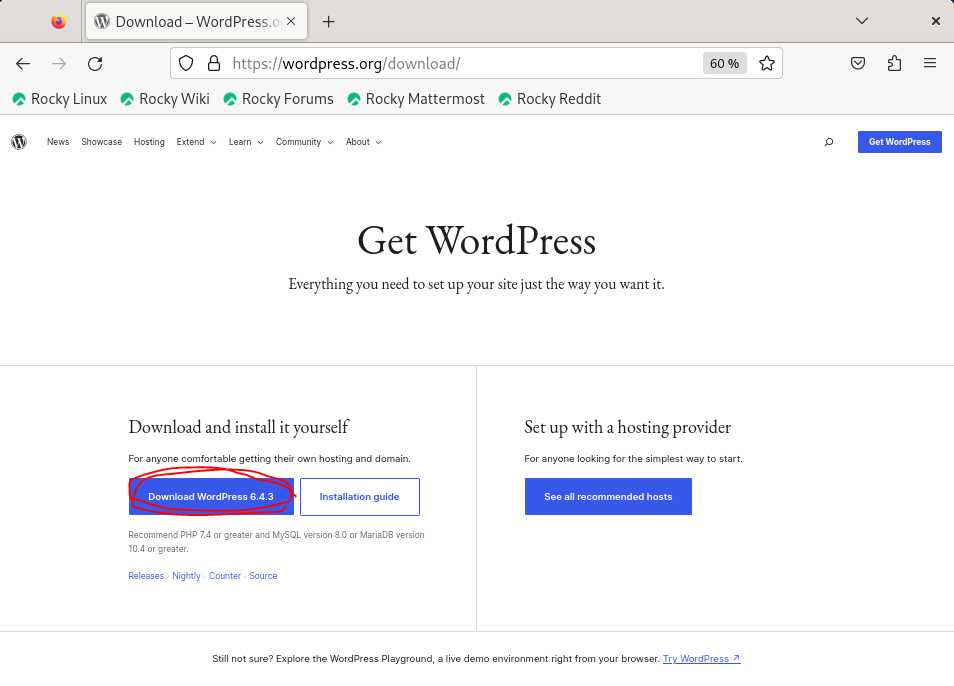Click the forward navigation arrow
Screen dimensions: 954x686
pyautogui.click(x=59, y=63)
